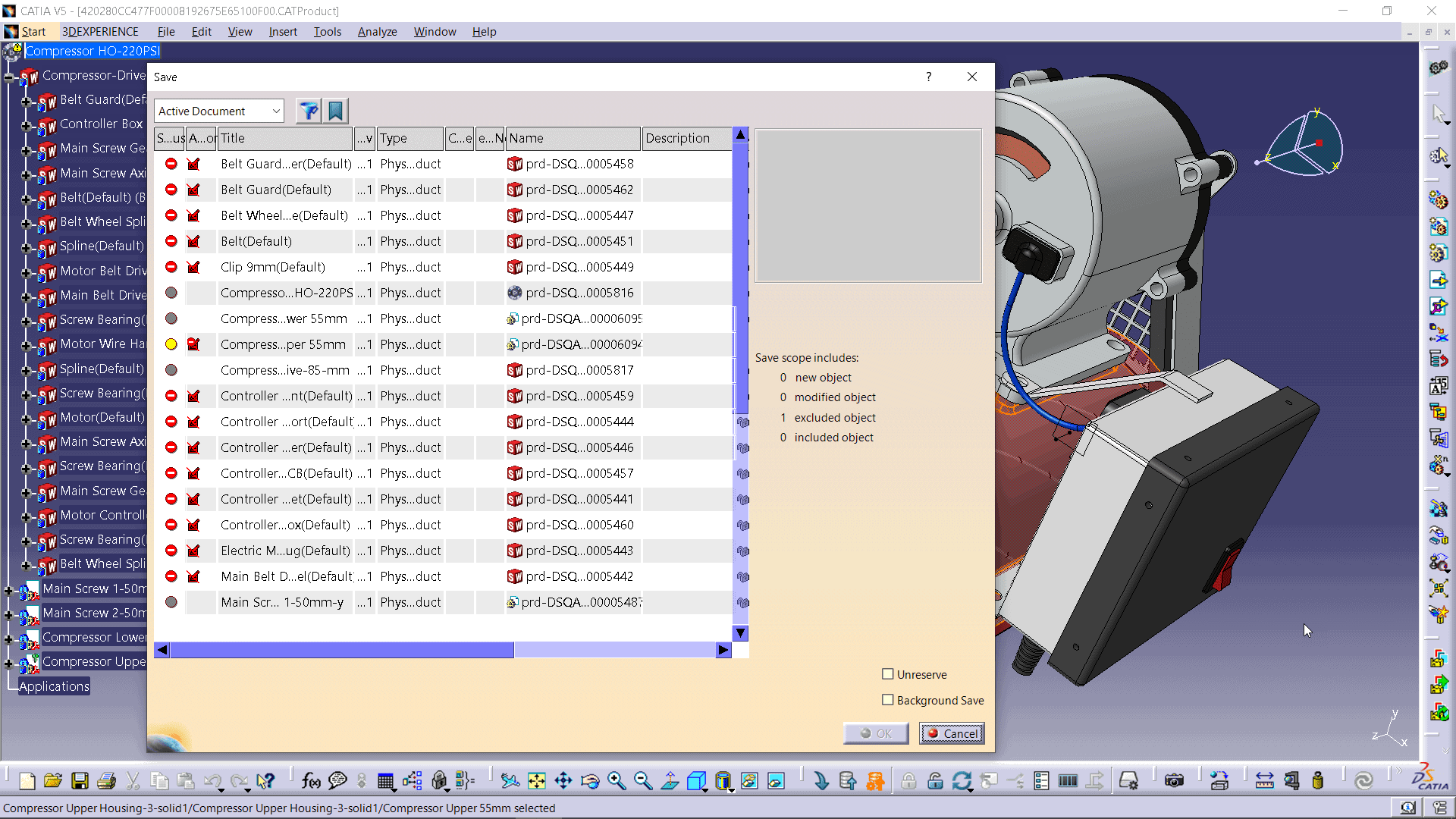Open the Tools menu
This screenshot has height=819, width=1456.
tap(328, 31)
